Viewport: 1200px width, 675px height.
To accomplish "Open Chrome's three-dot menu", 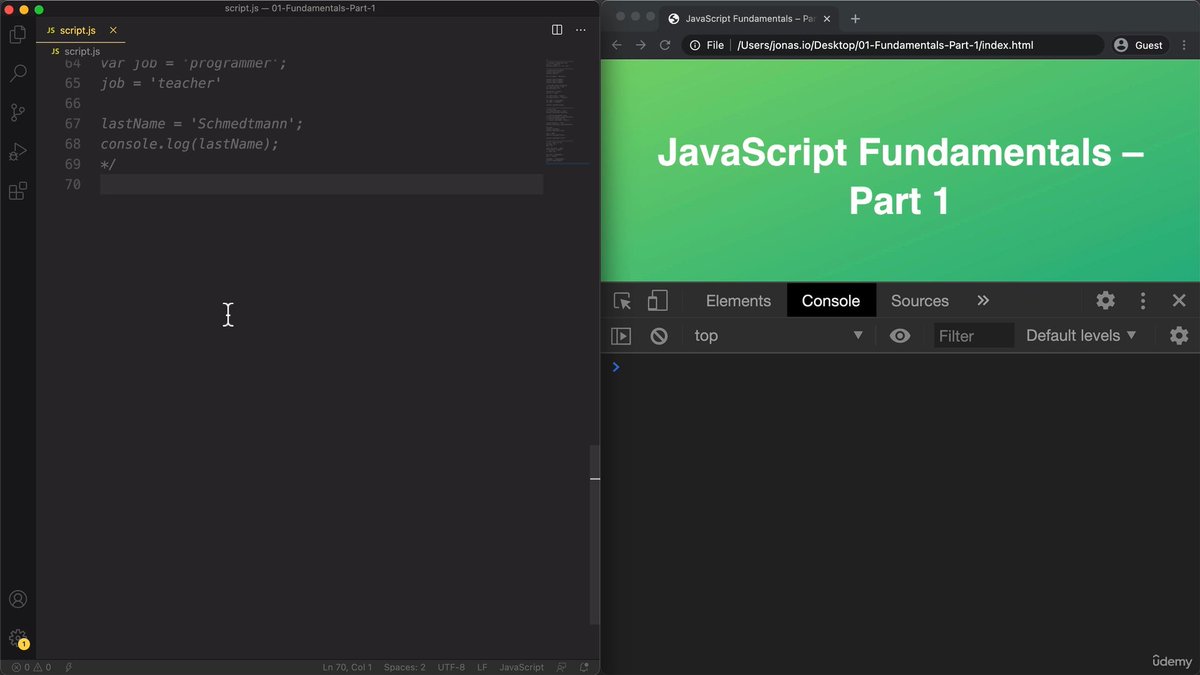I will (x=1185, y=45).
